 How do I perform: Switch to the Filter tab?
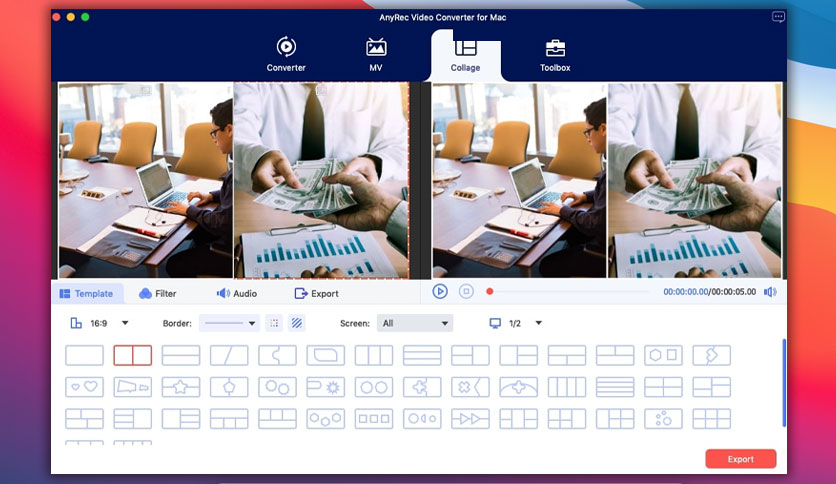[x=157, y=294]
